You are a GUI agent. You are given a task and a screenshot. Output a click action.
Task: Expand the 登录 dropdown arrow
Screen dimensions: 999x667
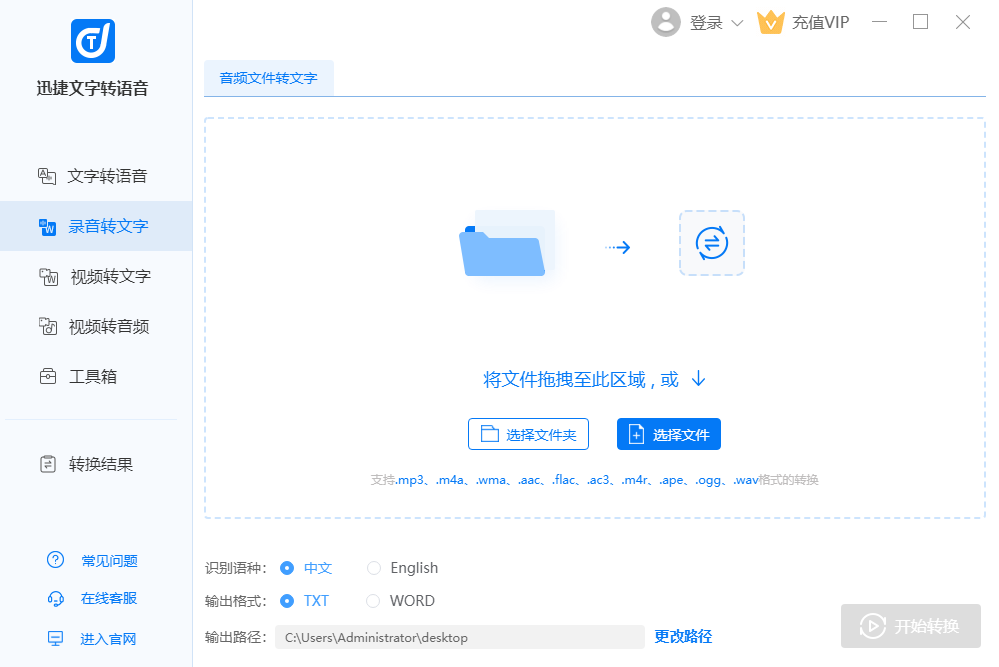click(737, 23)
